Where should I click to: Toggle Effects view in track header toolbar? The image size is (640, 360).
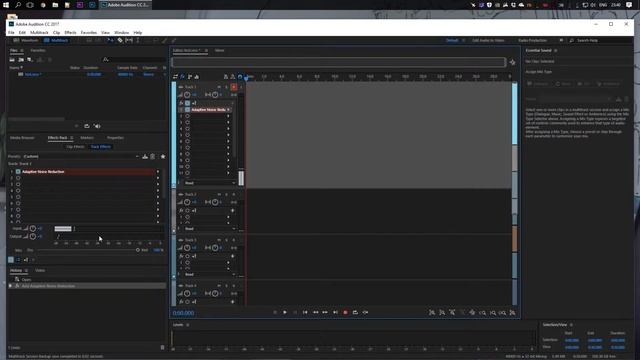tap(182, 77)
